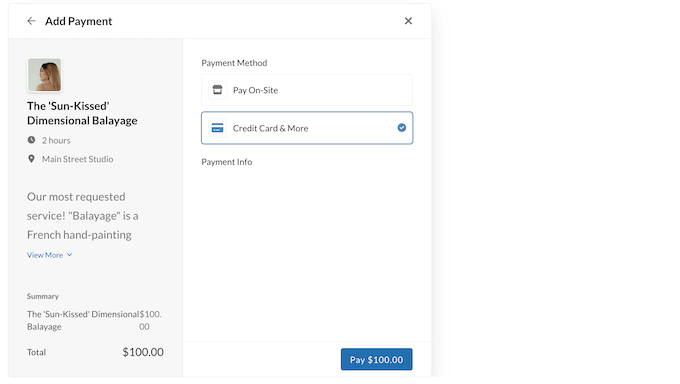
Task: Click the 'Our most requested service' description
Action: pyautogui.click(x=82, y=216)
